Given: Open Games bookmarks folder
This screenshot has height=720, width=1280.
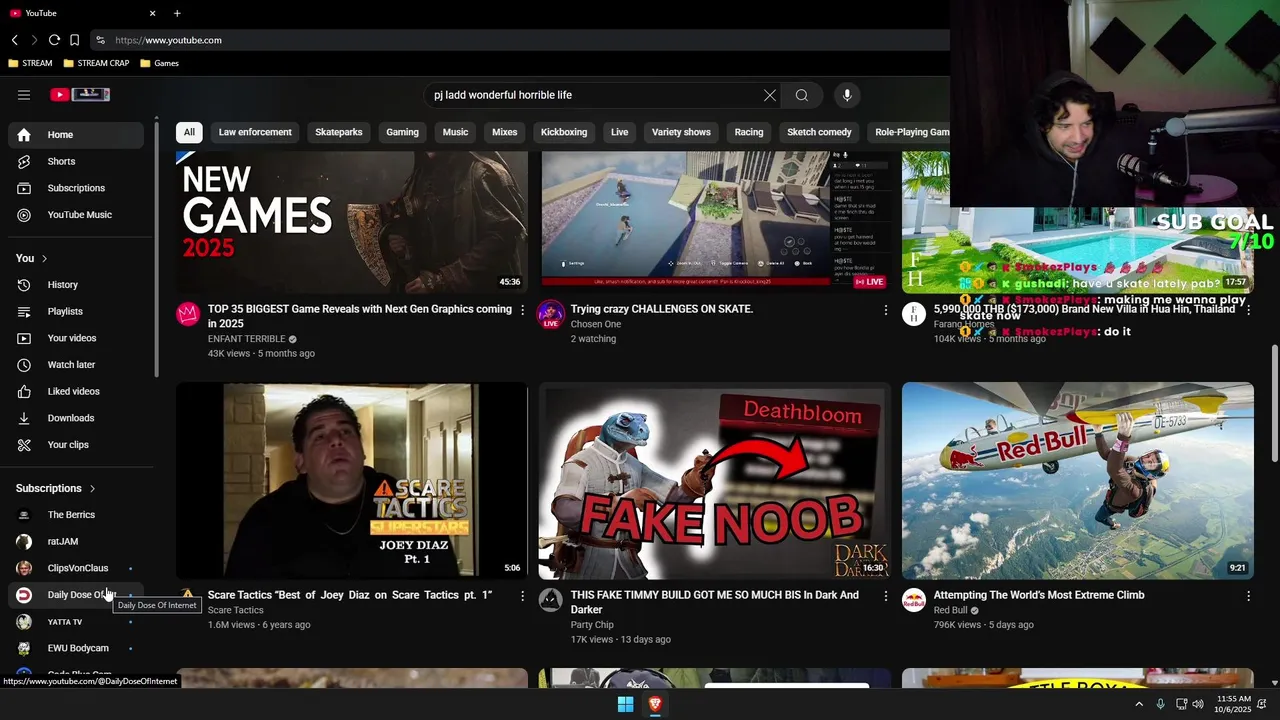Looking at the screenshot, I should coord(160,63).
